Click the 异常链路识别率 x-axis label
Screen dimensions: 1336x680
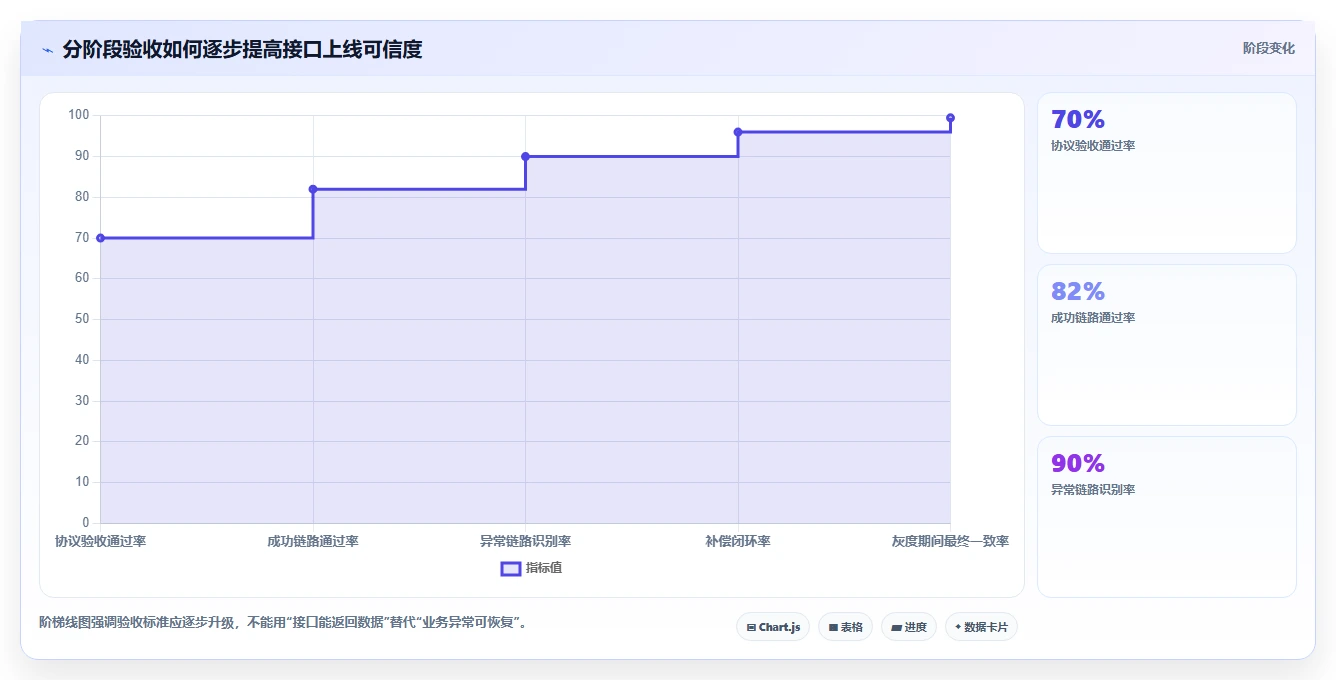click(525, 541)
